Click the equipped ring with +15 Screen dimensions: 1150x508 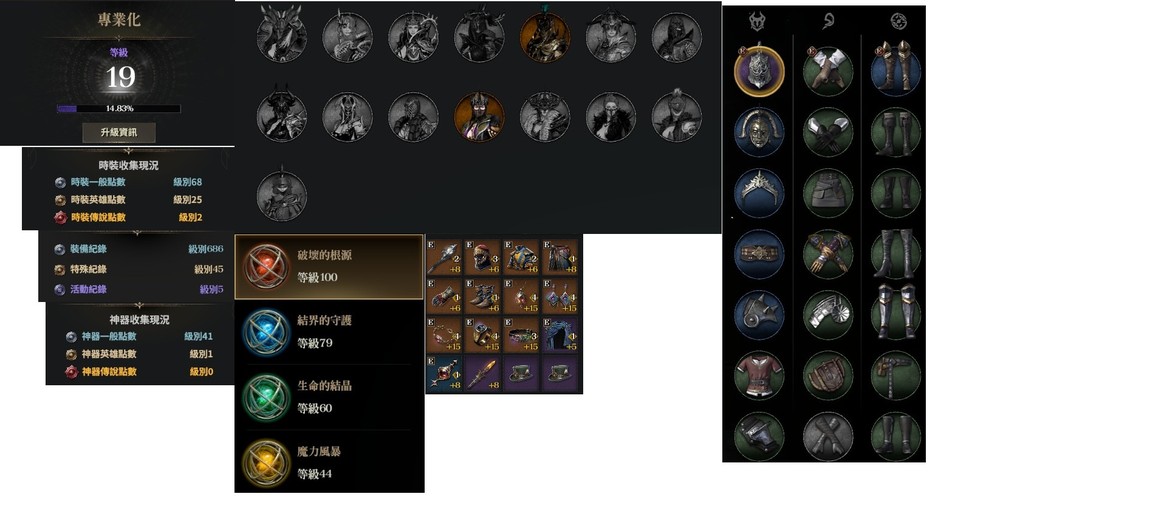(x=483, y=334)
